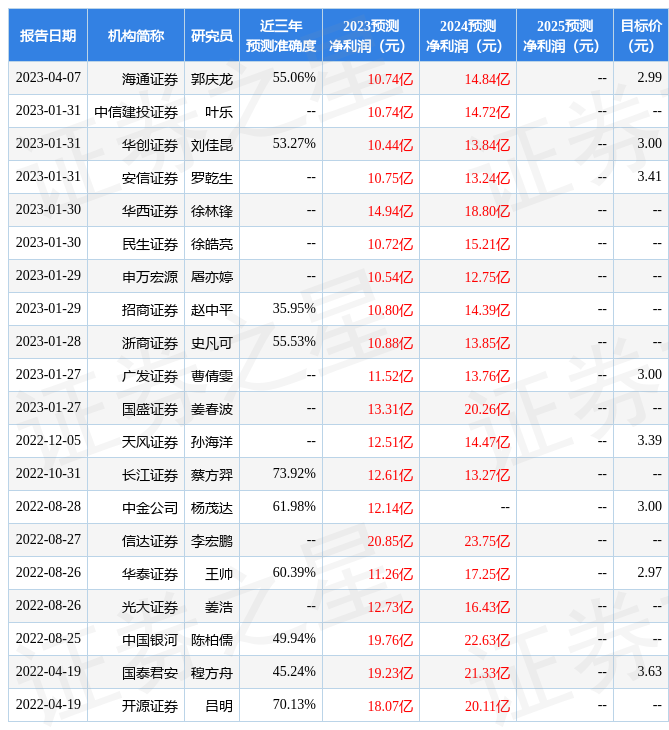Click accuracy value 53.27%
669x730 pixels.
coord(294,144)
